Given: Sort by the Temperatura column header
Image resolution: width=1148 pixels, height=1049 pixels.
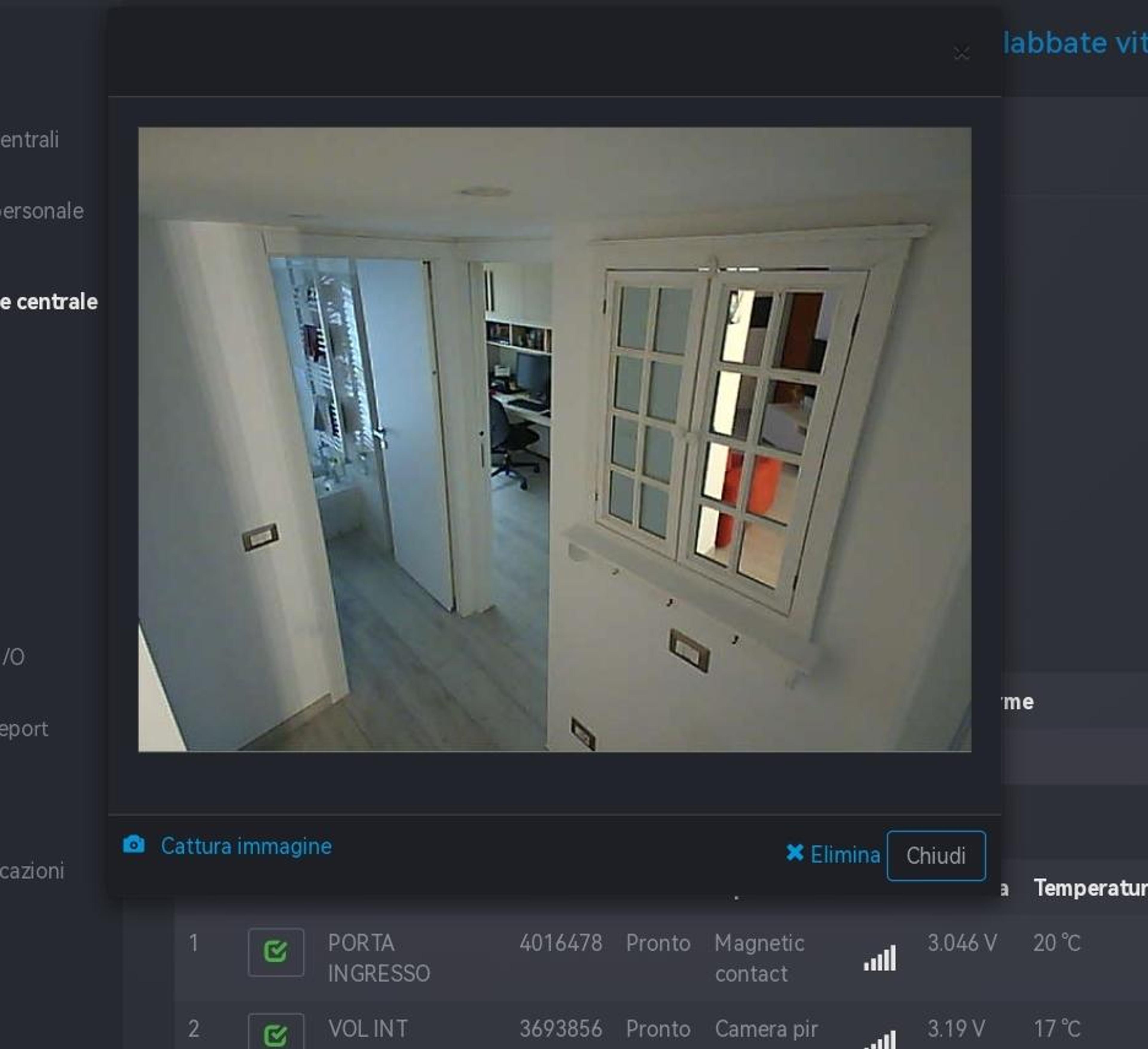Looking at the screenshot, I should point(1091,887).
